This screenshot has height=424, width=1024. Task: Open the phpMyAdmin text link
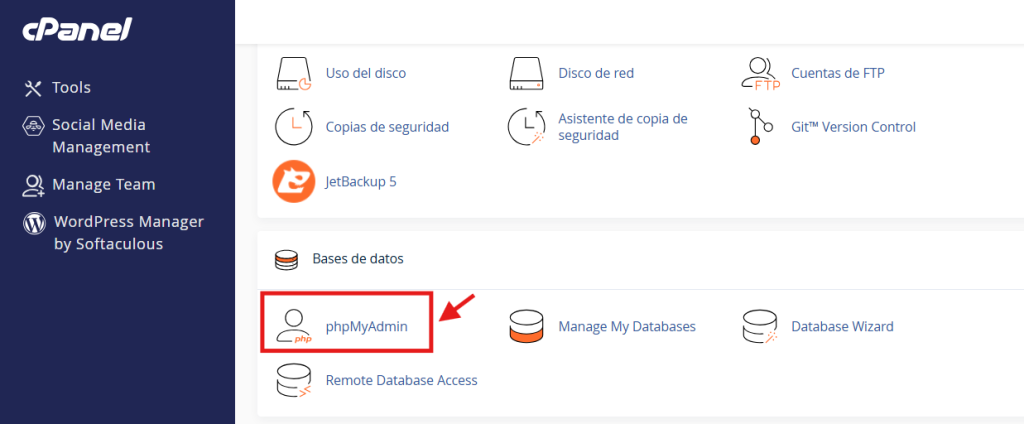click(366, 326)
